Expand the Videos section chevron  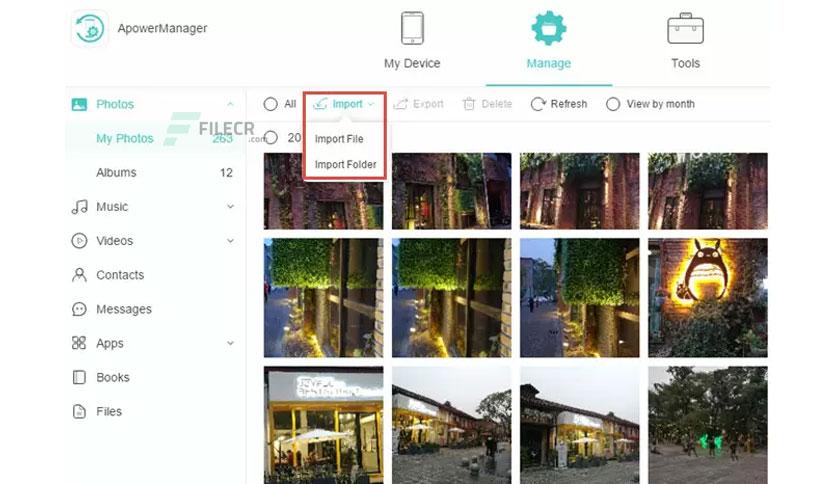[230, 241]
